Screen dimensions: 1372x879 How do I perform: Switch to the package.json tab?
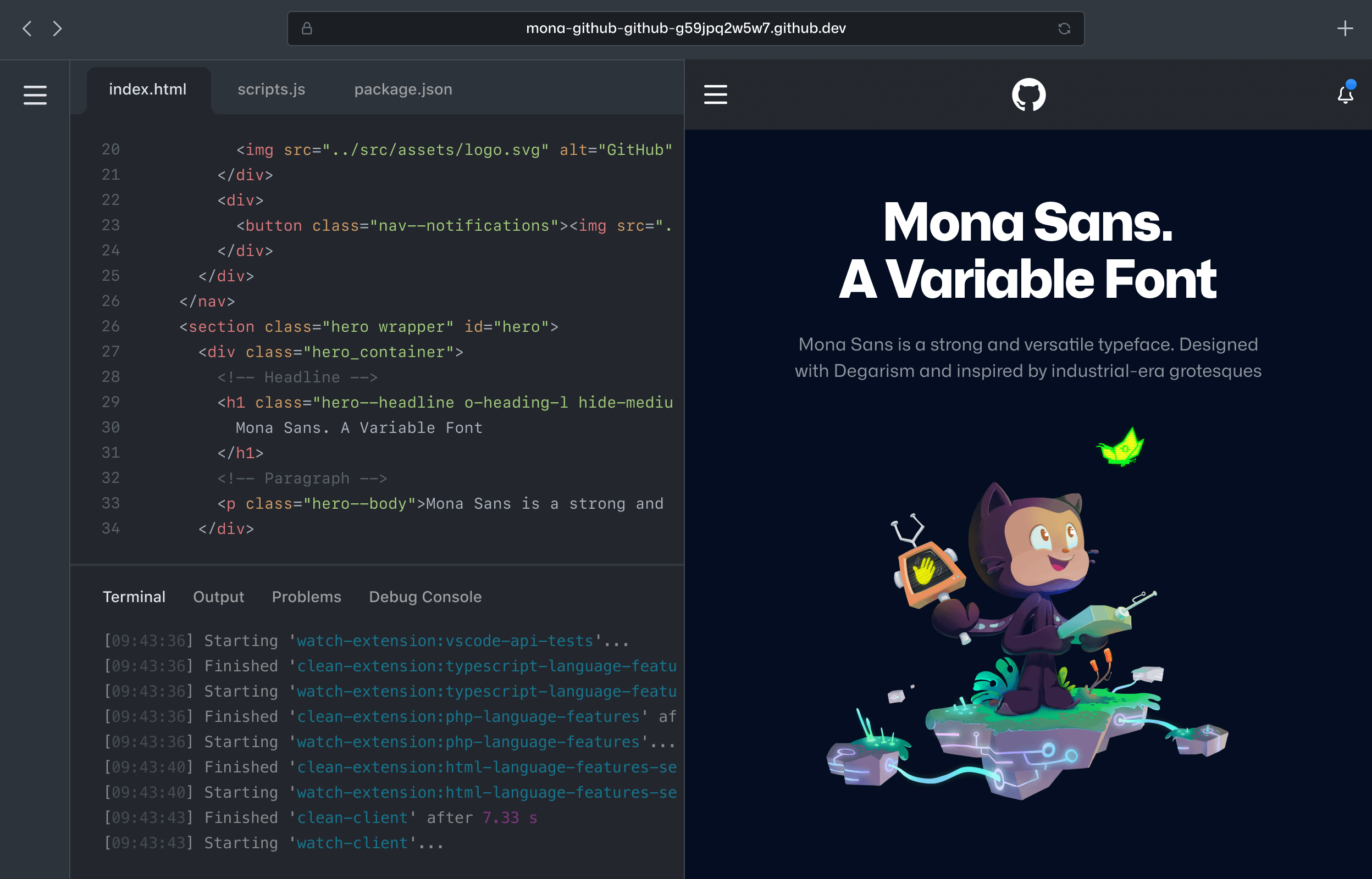[x=403, y=89]
